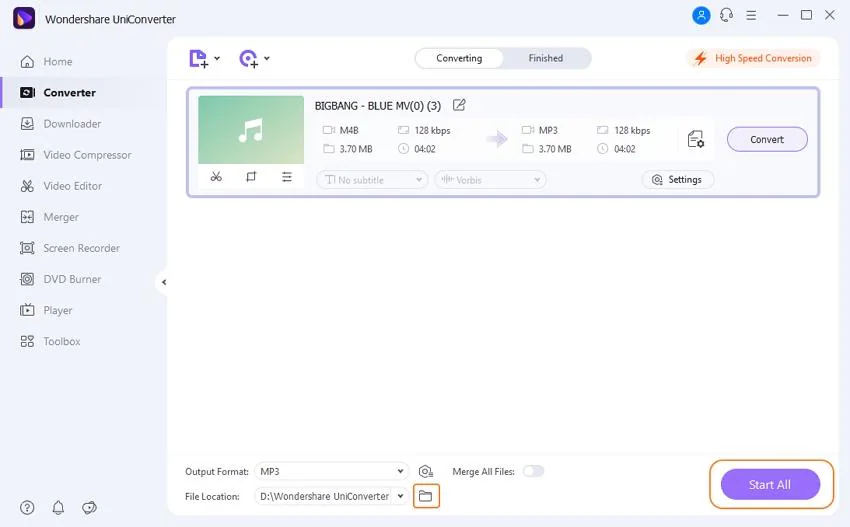Screen dimensions: 850x527
Task: Open the No subtitle dropdown
Action: click(x=372, y=179)
